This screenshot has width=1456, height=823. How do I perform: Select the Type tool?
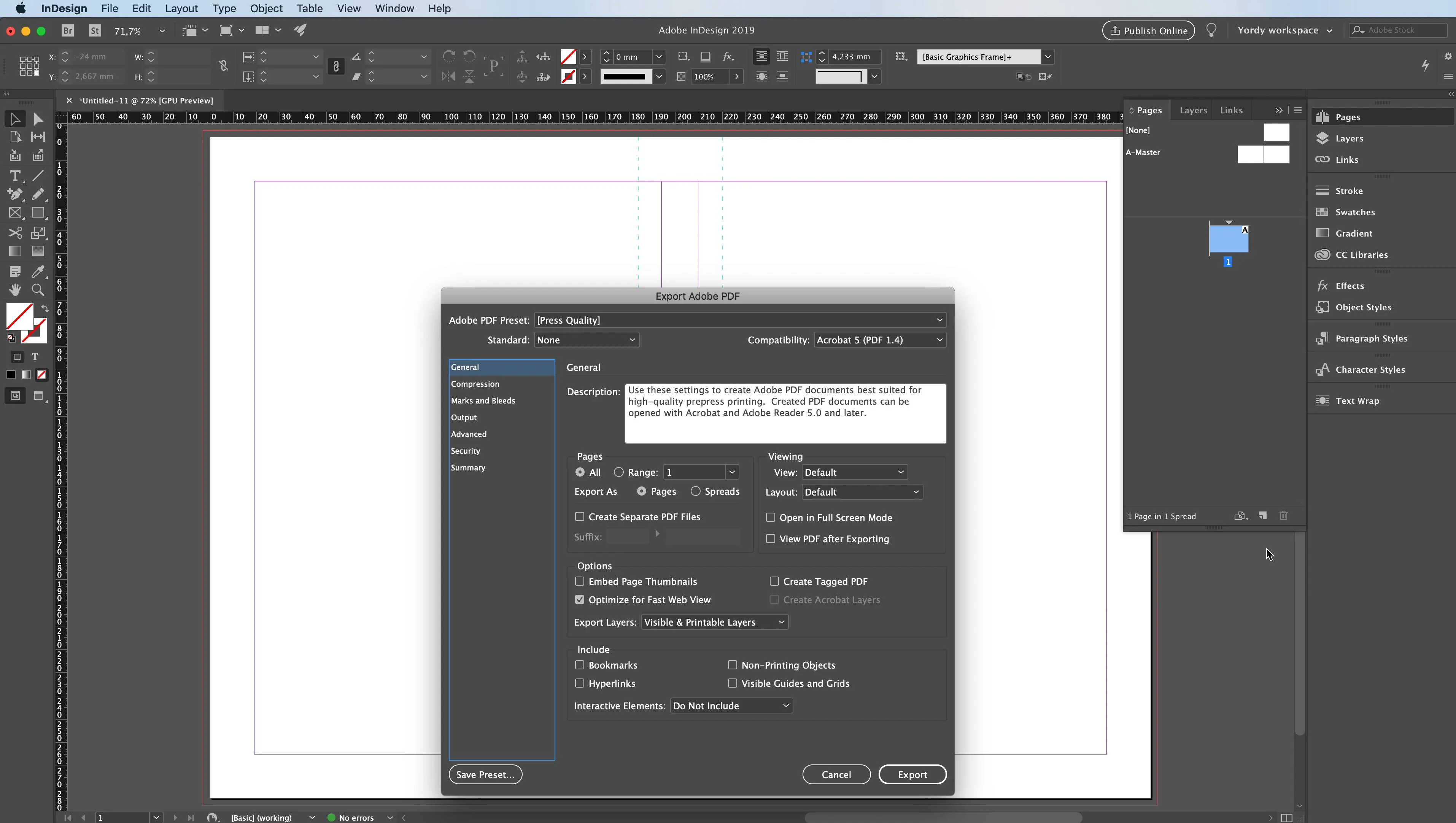(x=15, y=176)
